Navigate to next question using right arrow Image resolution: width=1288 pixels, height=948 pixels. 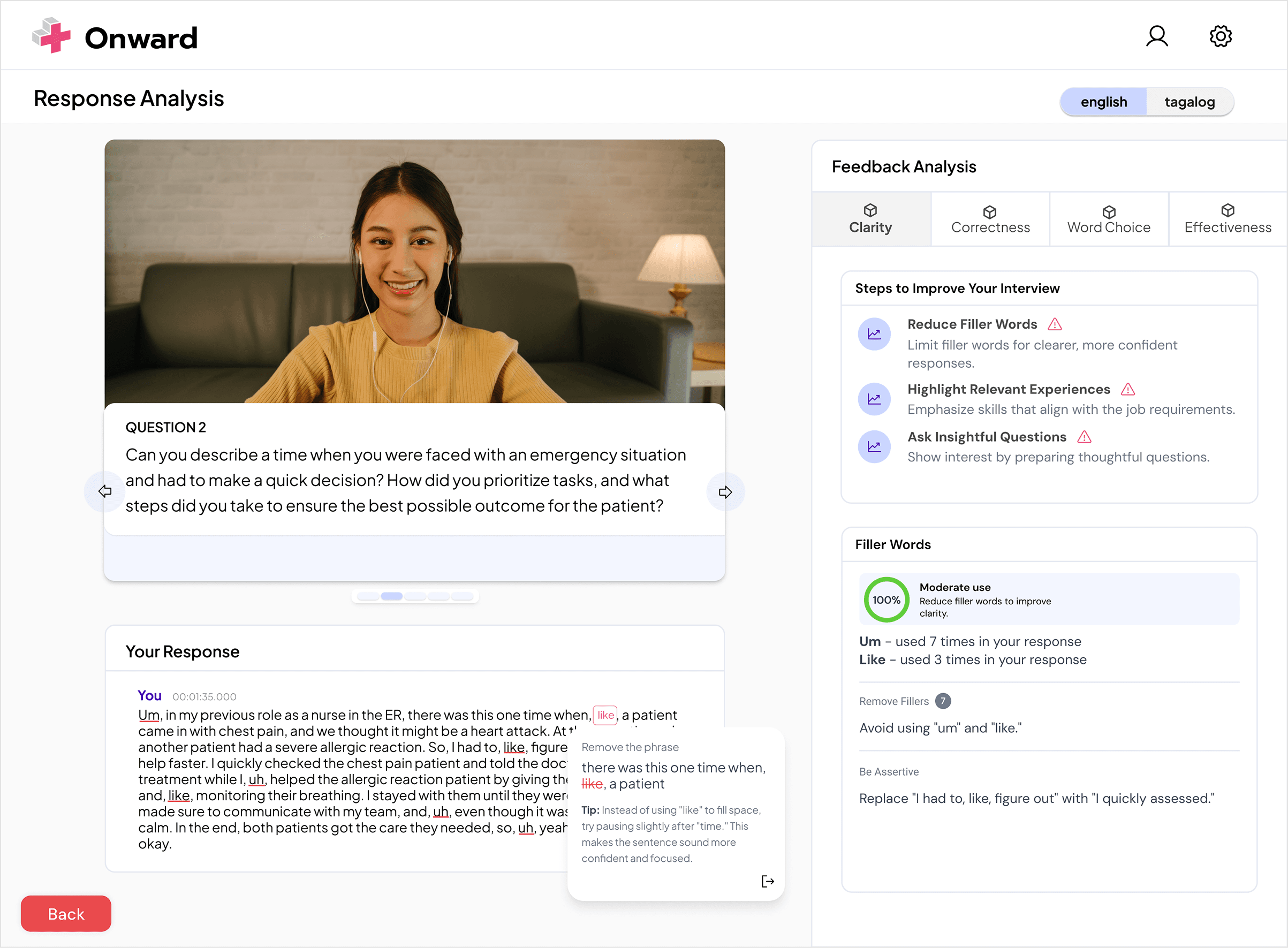coord(725,491)
